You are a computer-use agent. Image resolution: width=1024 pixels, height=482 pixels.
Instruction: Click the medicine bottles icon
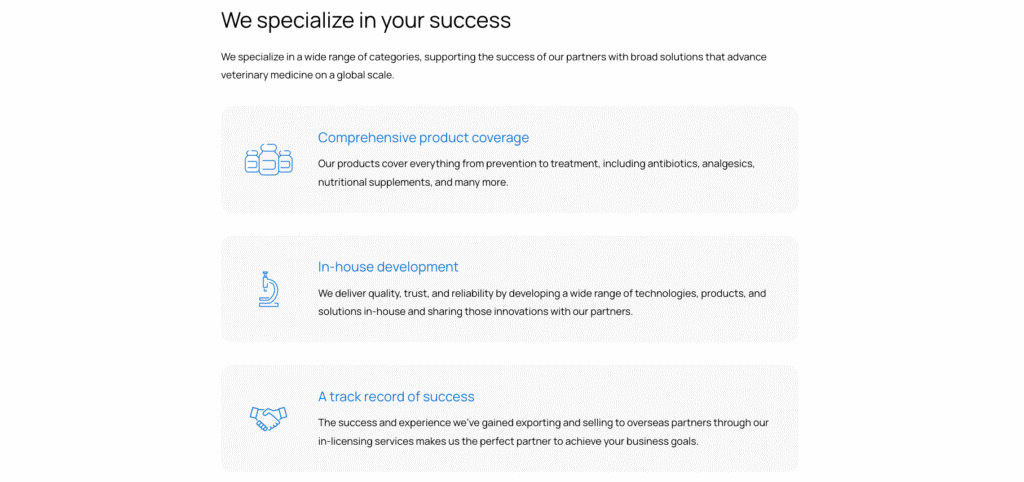[x=268, y=160]
